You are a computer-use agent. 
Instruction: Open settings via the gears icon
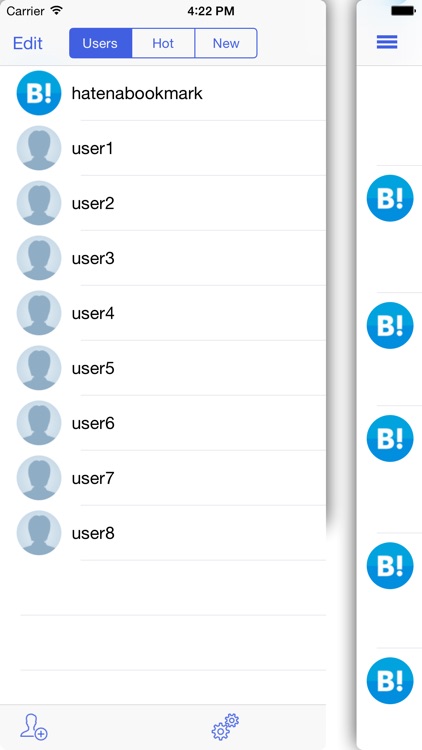click(225, 727)
